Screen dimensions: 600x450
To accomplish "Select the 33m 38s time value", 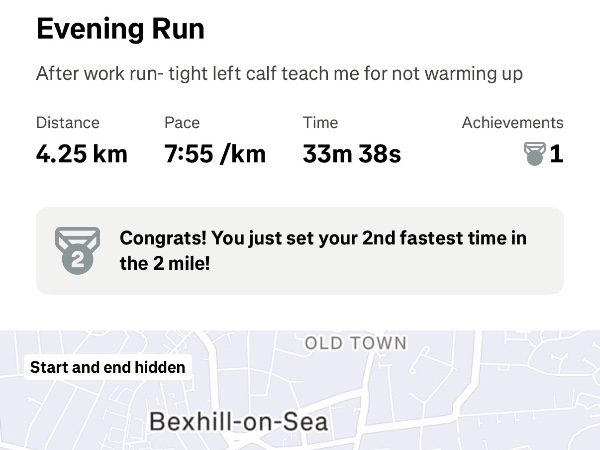I will pyautogui.click(x=351, y=155).
